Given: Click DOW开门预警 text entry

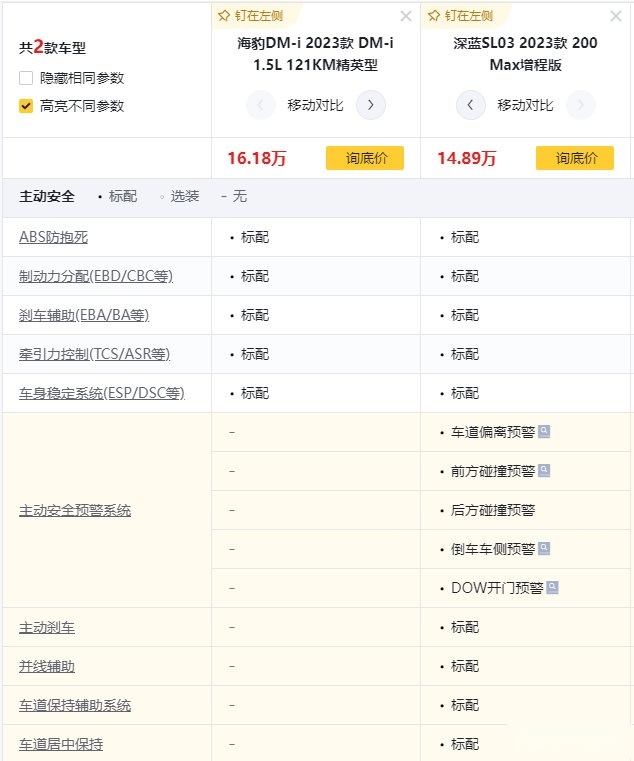Looking at the screenshot, I should click(497, 588).
